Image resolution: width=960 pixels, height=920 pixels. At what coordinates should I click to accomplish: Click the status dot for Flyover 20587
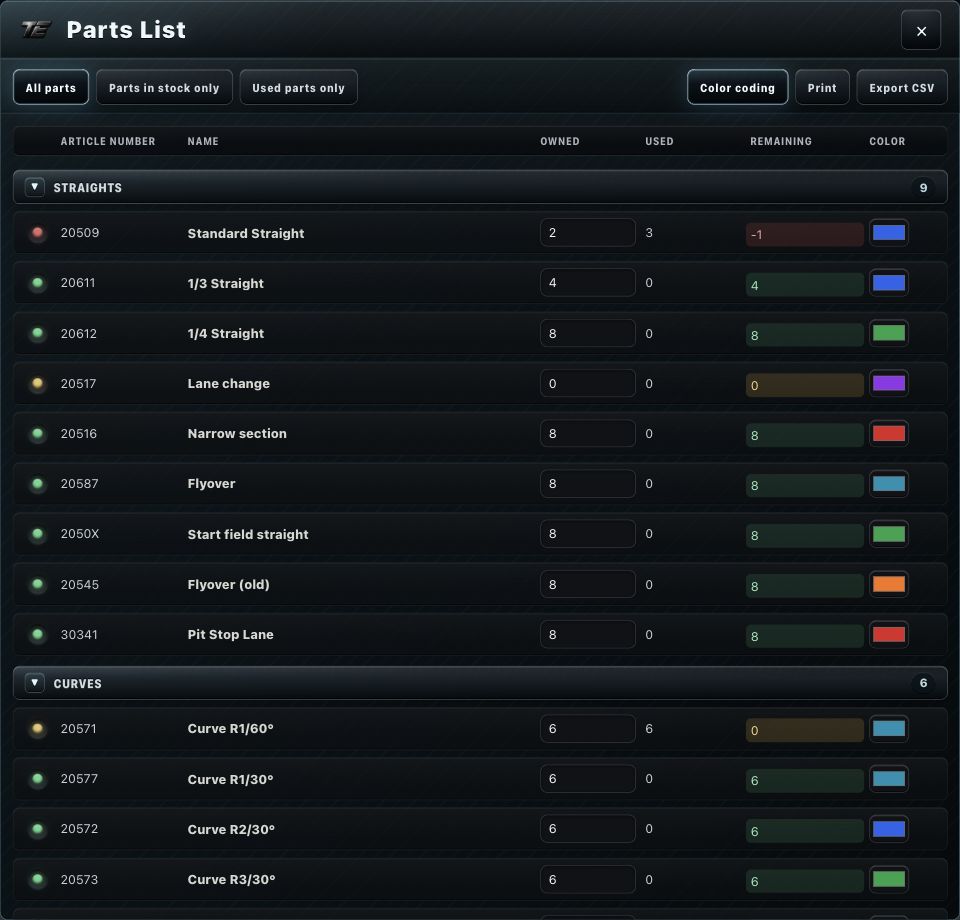(x=37, y=484)
